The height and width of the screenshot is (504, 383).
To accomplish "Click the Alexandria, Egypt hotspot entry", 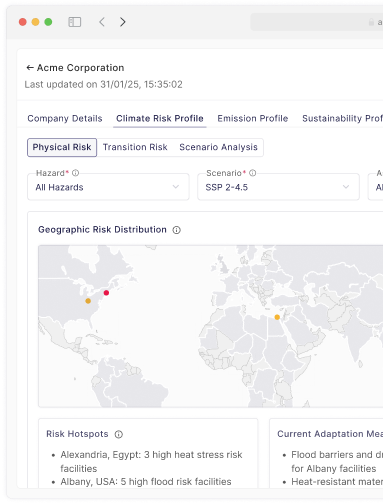I will (151, 462).
